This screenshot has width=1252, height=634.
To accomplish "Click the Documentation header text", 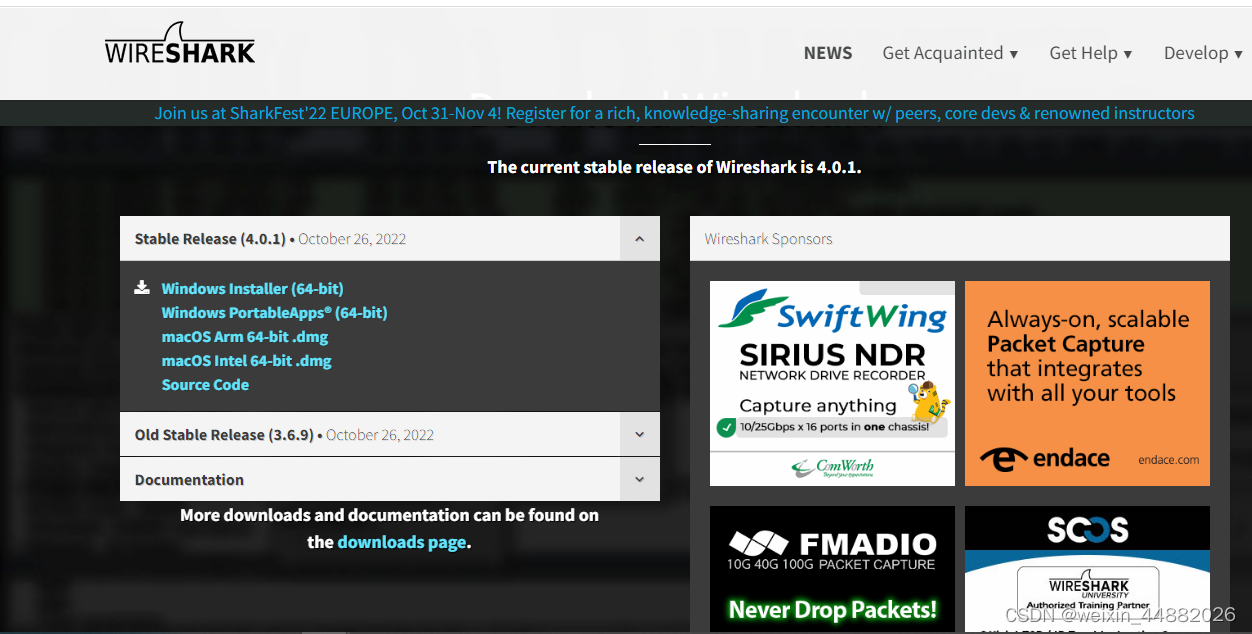I will (189, 480).
